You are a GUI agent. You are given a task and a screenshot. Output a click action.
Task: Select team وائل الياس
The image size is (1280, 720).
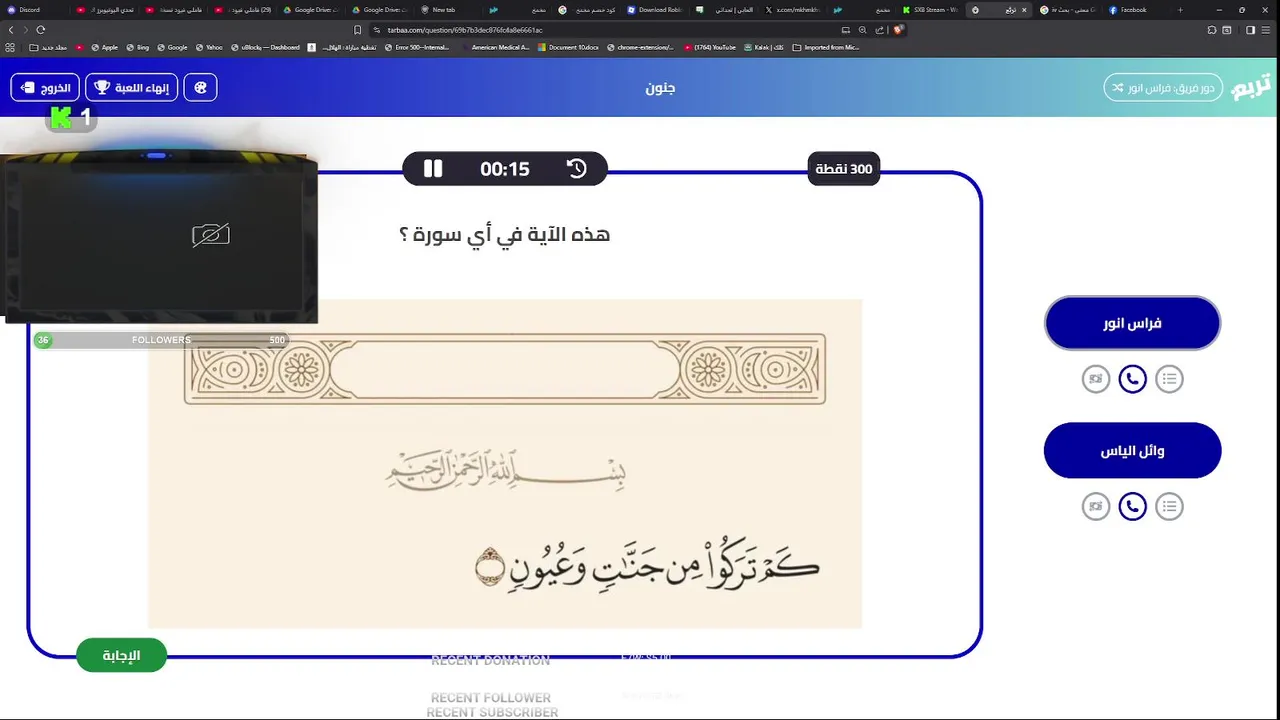coord(1132,450)
